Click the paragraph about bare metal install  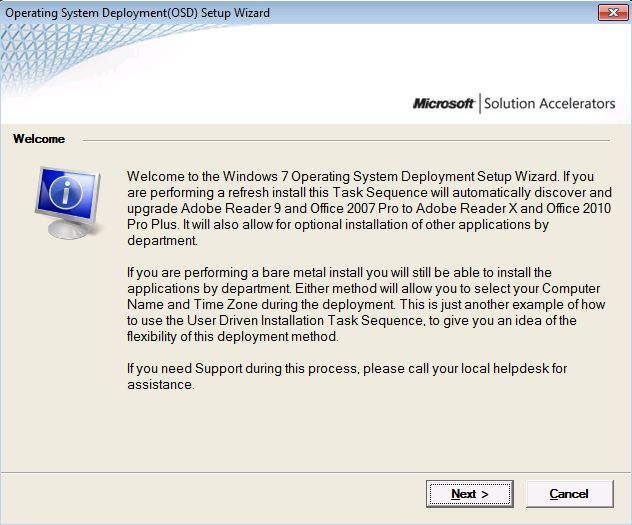[366, 304]
